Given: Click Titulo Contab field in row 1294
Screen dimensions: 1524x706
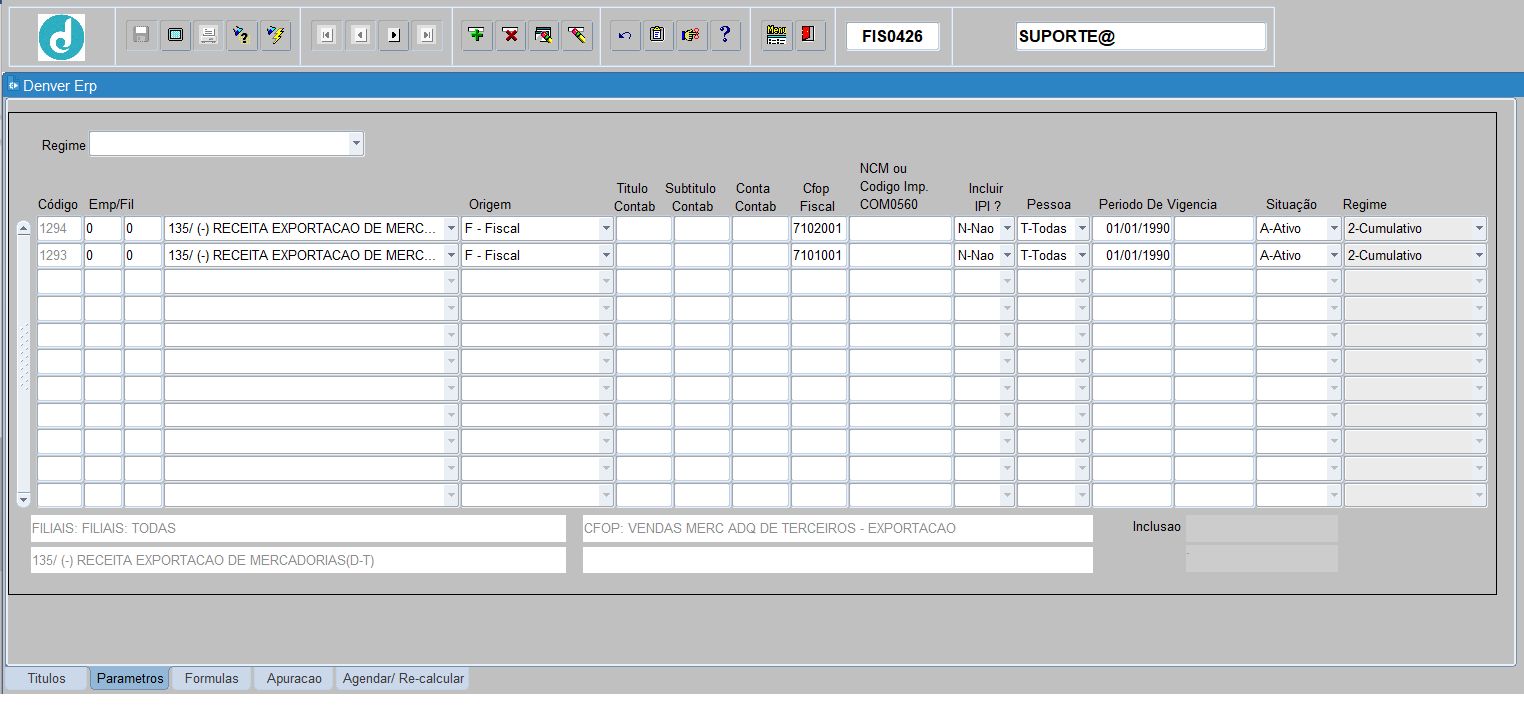Looking at the screenshot, I should [x=644, y=228].
